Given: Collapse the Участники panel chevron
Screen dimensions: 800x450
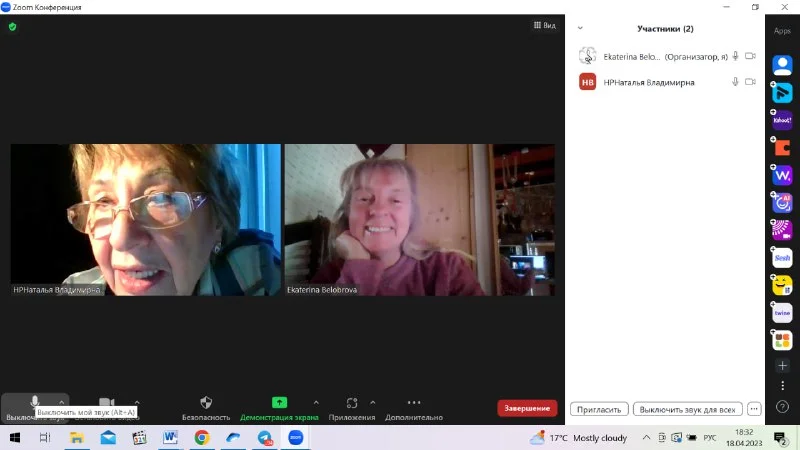Looking at the screenshot, I should pos(580,29).
